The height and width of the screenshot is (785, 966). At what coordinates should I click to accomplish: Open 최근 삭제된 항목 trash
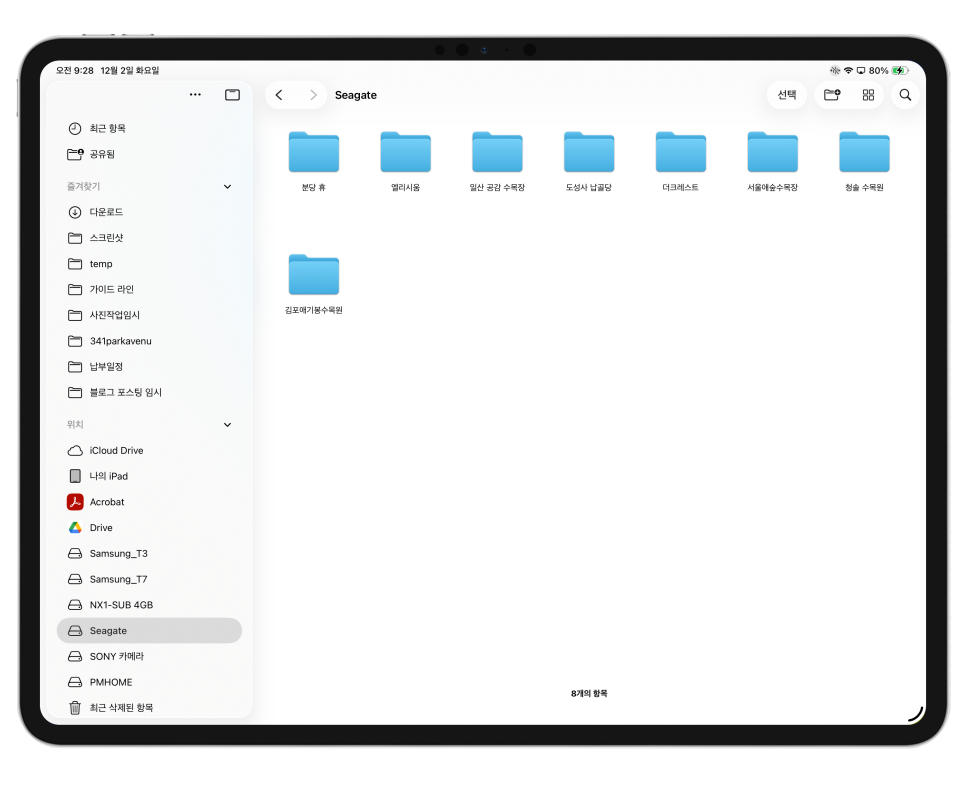point(149,707)
